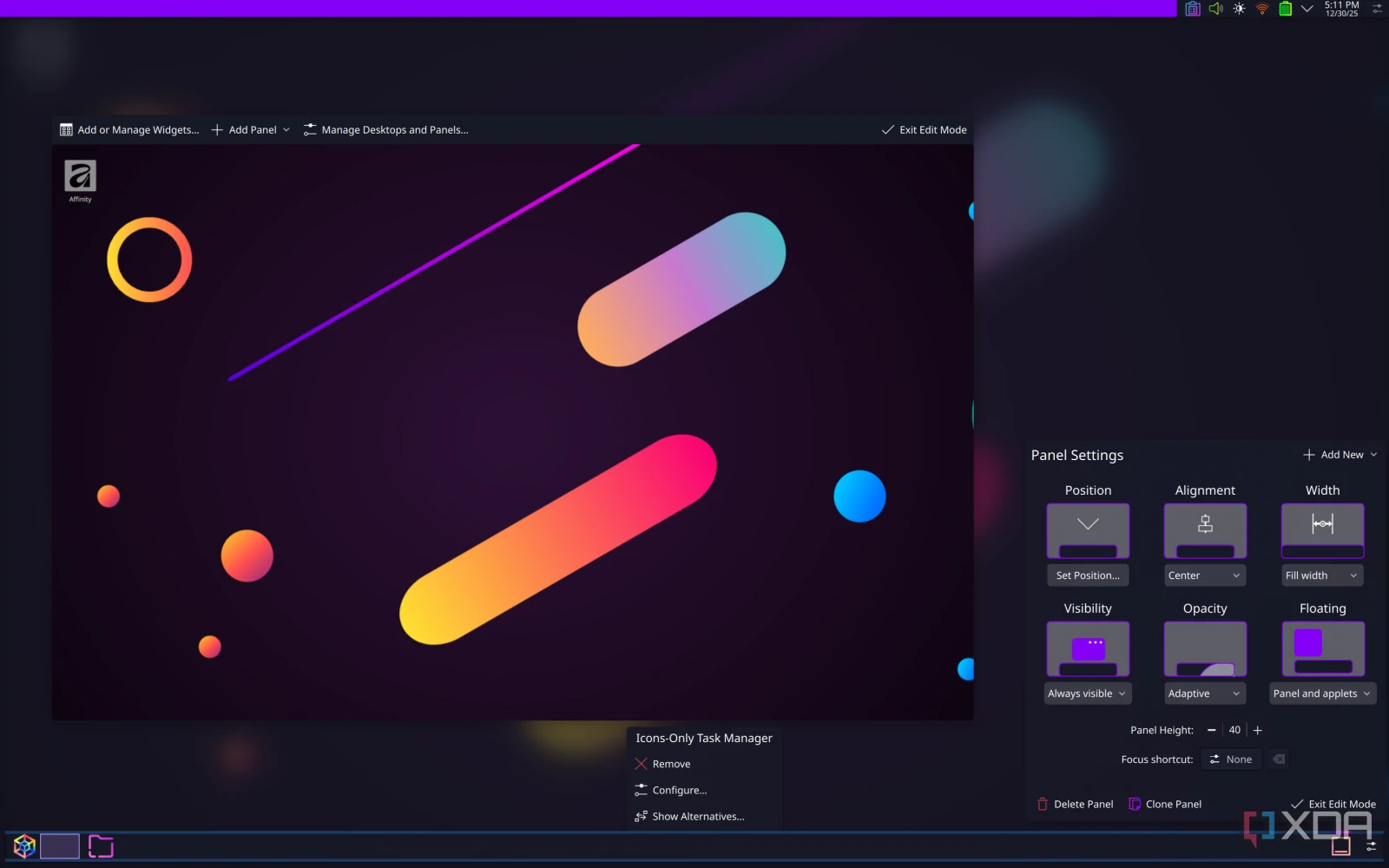The width and height of the screenshot is (1389, 868).
Task: Select the Floating preview graphic
Action: coord(1321,648)
